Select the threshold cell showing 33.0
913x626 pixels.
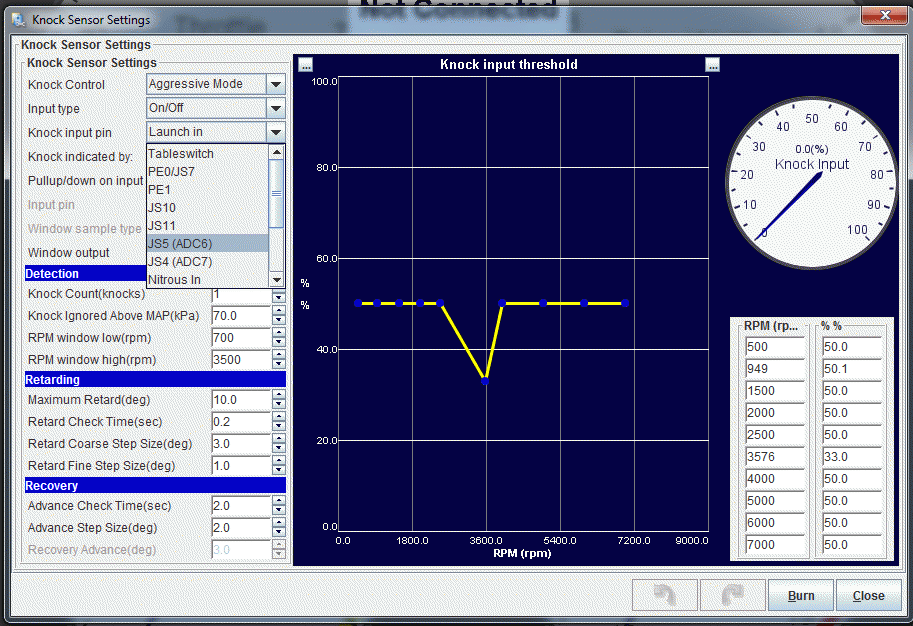pyautogui.click(x=852, y=457)
